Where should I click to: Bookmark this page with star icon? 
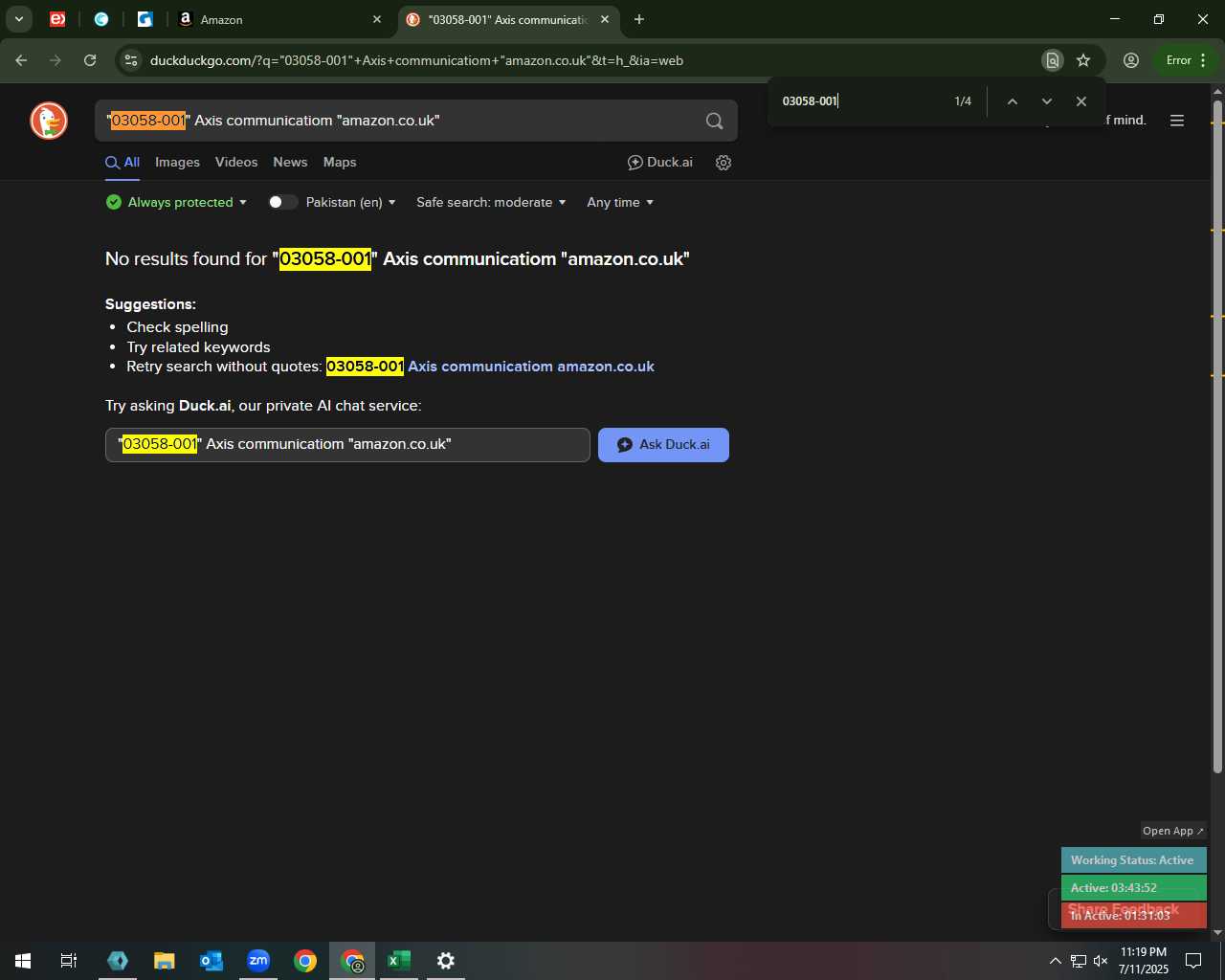click(1083, 60)
